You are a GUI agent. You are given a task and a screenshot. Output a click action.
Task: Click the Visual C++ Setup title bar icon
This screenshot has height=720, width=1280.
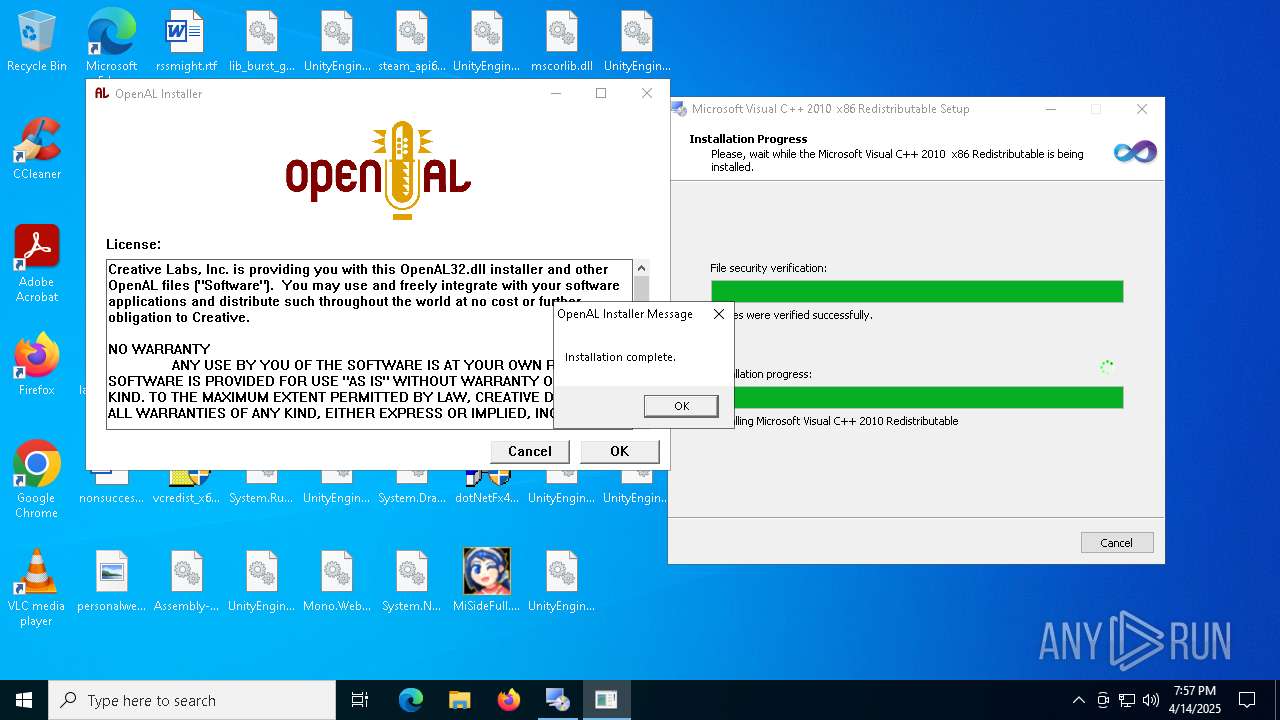pos(678,109)
